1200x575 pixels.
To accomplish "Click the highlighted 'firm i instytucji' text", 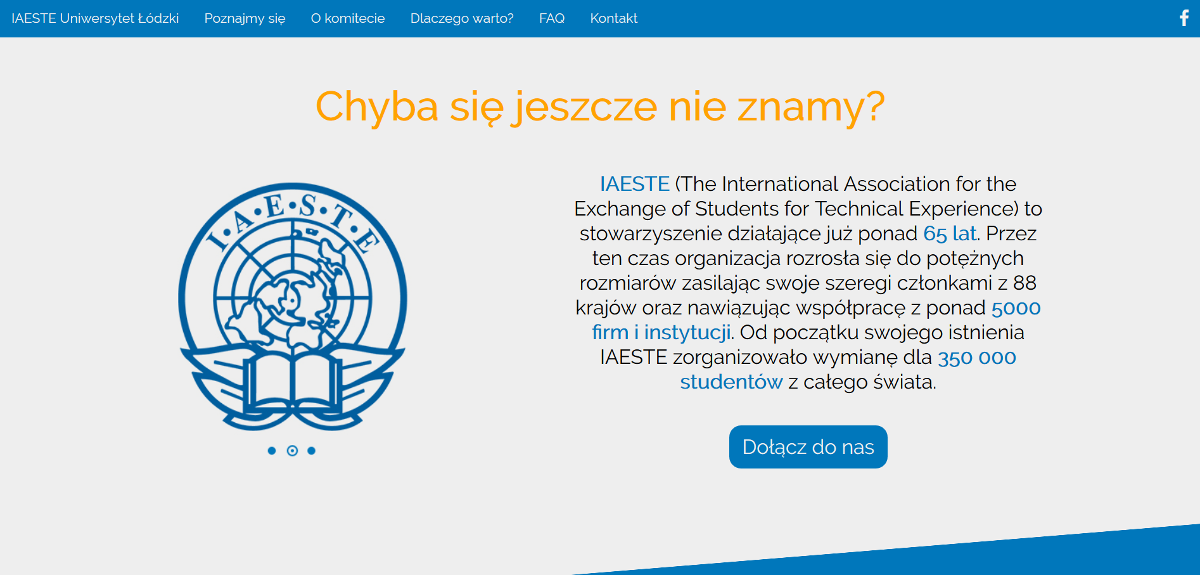I will tap(662, 332).
